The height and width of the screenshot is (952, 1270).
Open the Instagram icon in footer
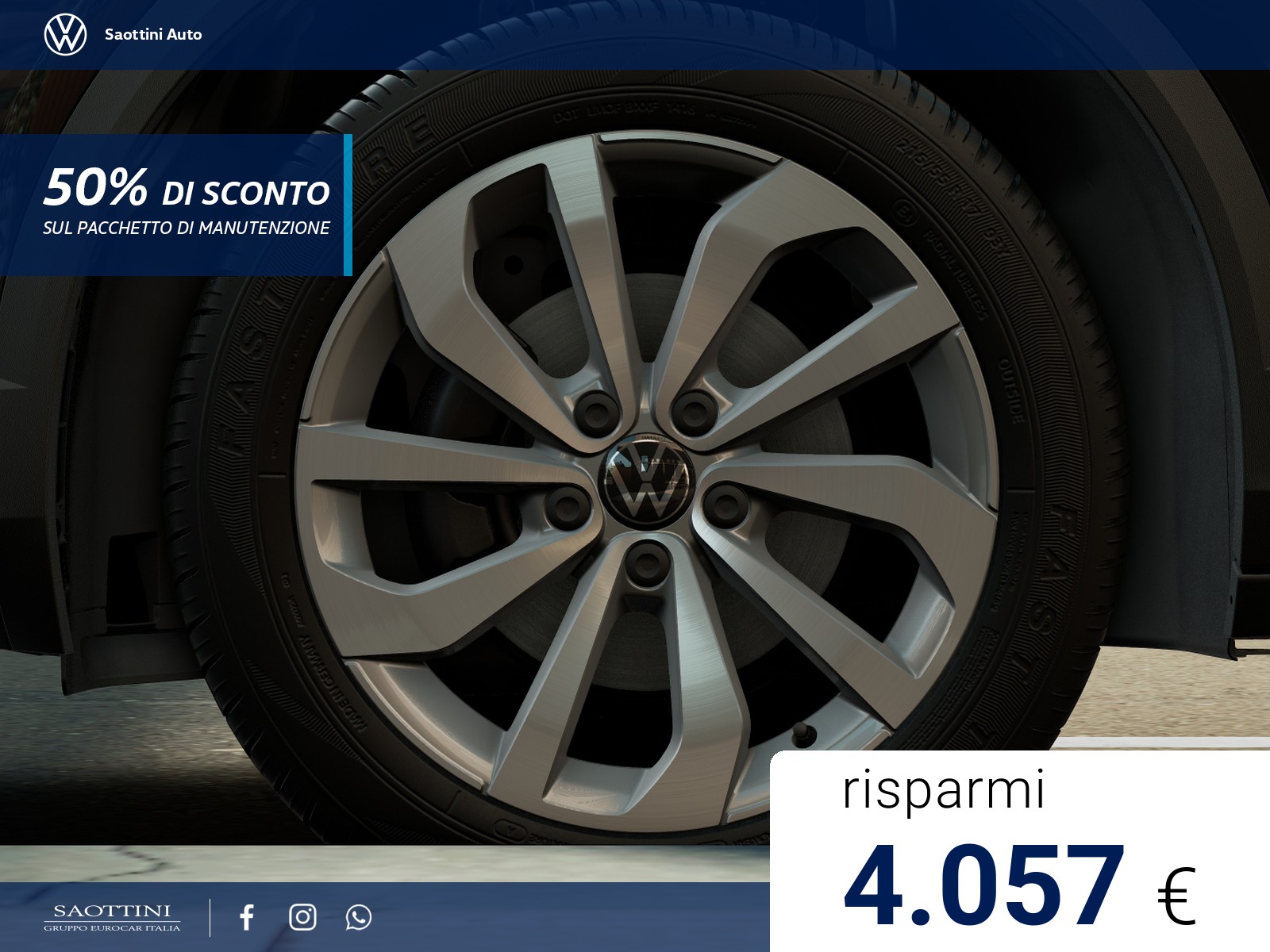[302, 917]
